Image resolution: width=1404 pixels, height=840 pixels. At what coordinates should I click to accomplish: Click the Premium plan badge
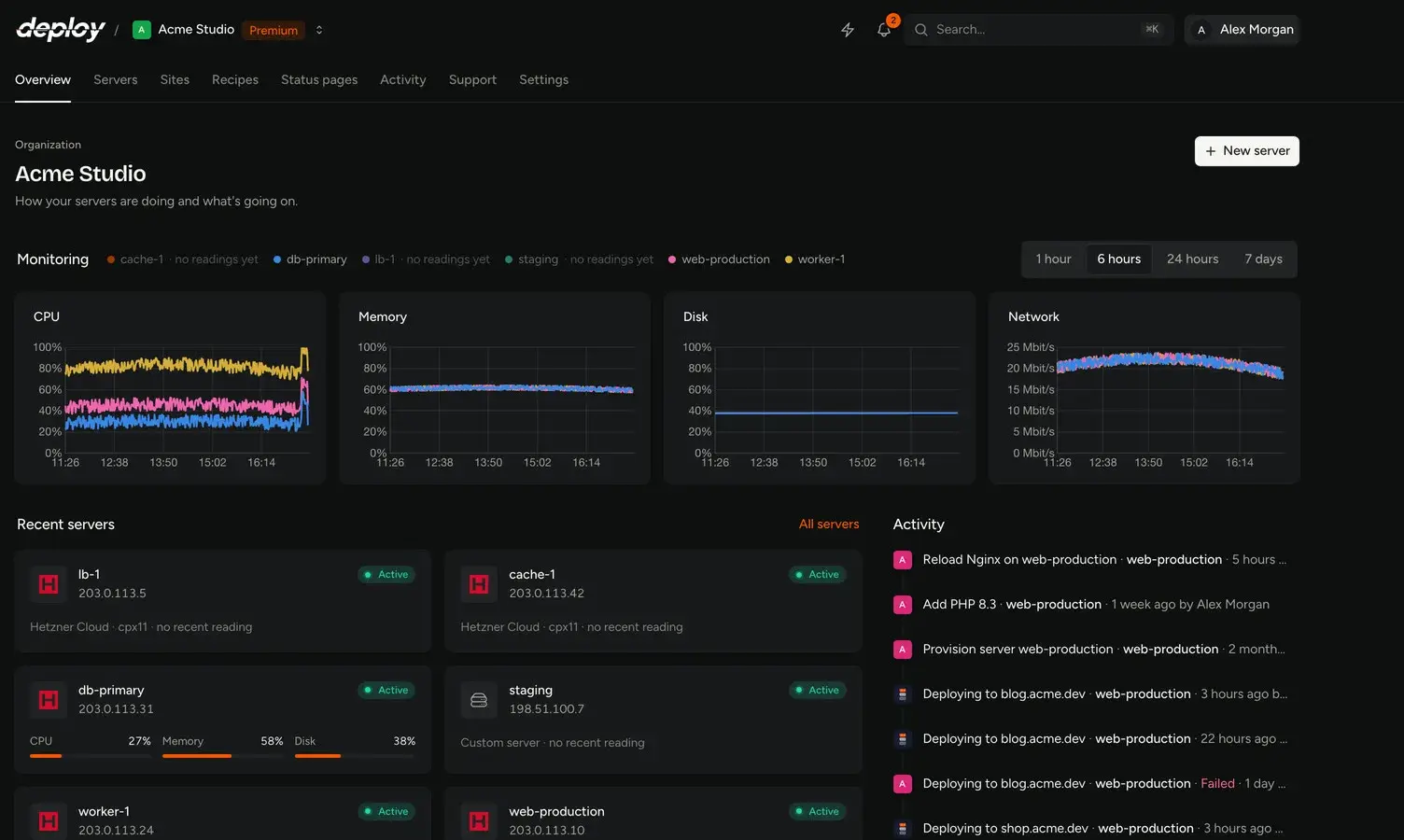coord(274,30)
